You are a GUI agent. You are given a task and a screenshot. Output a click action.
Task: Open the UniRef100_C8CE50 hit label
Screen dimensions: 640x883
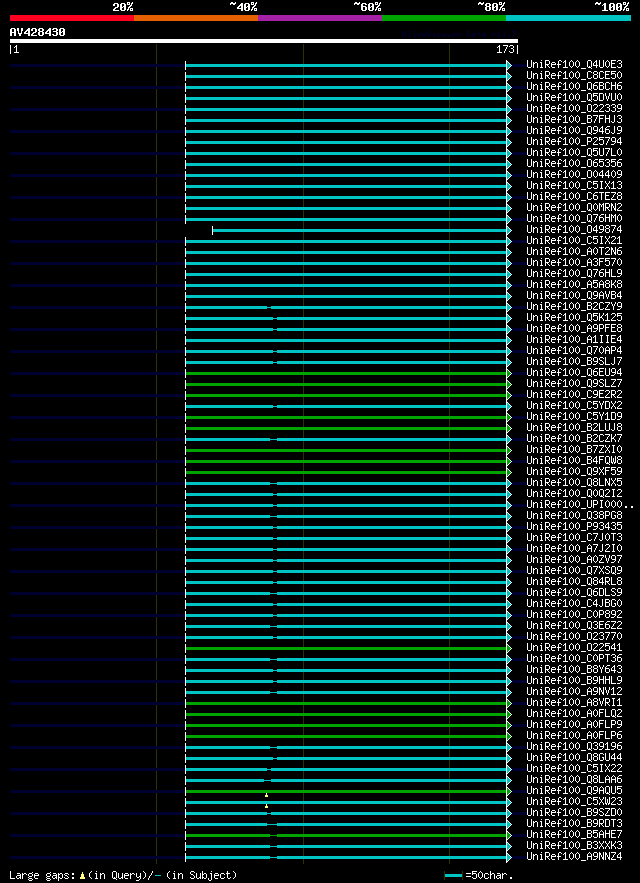click(x=574, y=75)
